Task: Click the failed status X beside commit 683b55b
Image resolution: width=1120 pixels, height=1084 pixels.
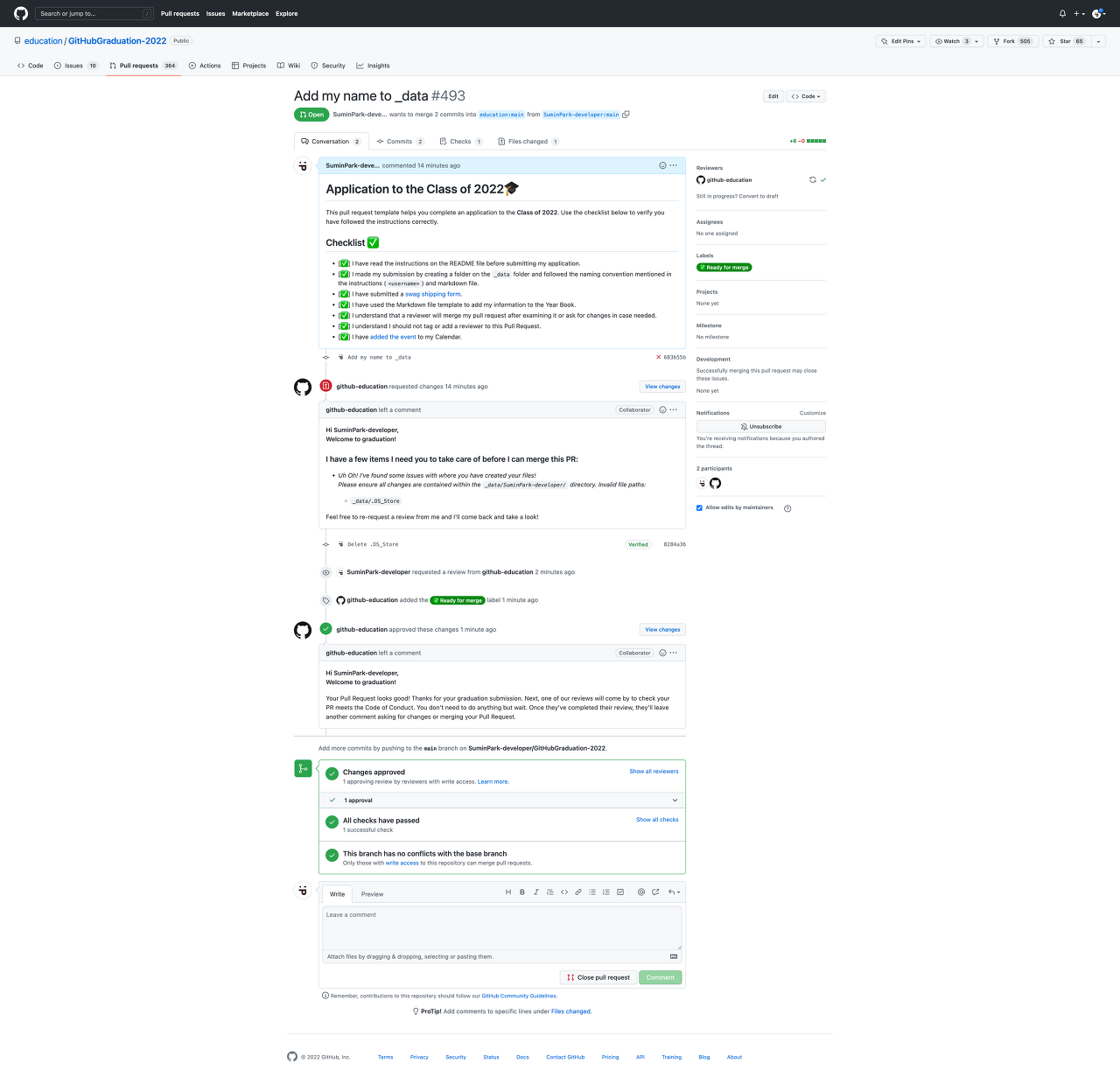Action: coord(659,357)
